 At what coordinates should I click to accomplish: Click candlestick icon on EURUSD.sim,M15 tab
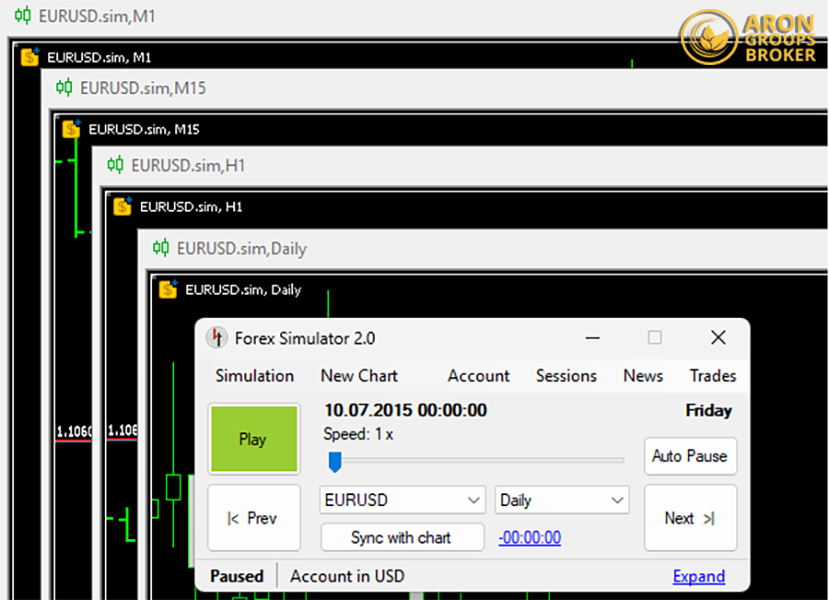click(x=64, y=88)
